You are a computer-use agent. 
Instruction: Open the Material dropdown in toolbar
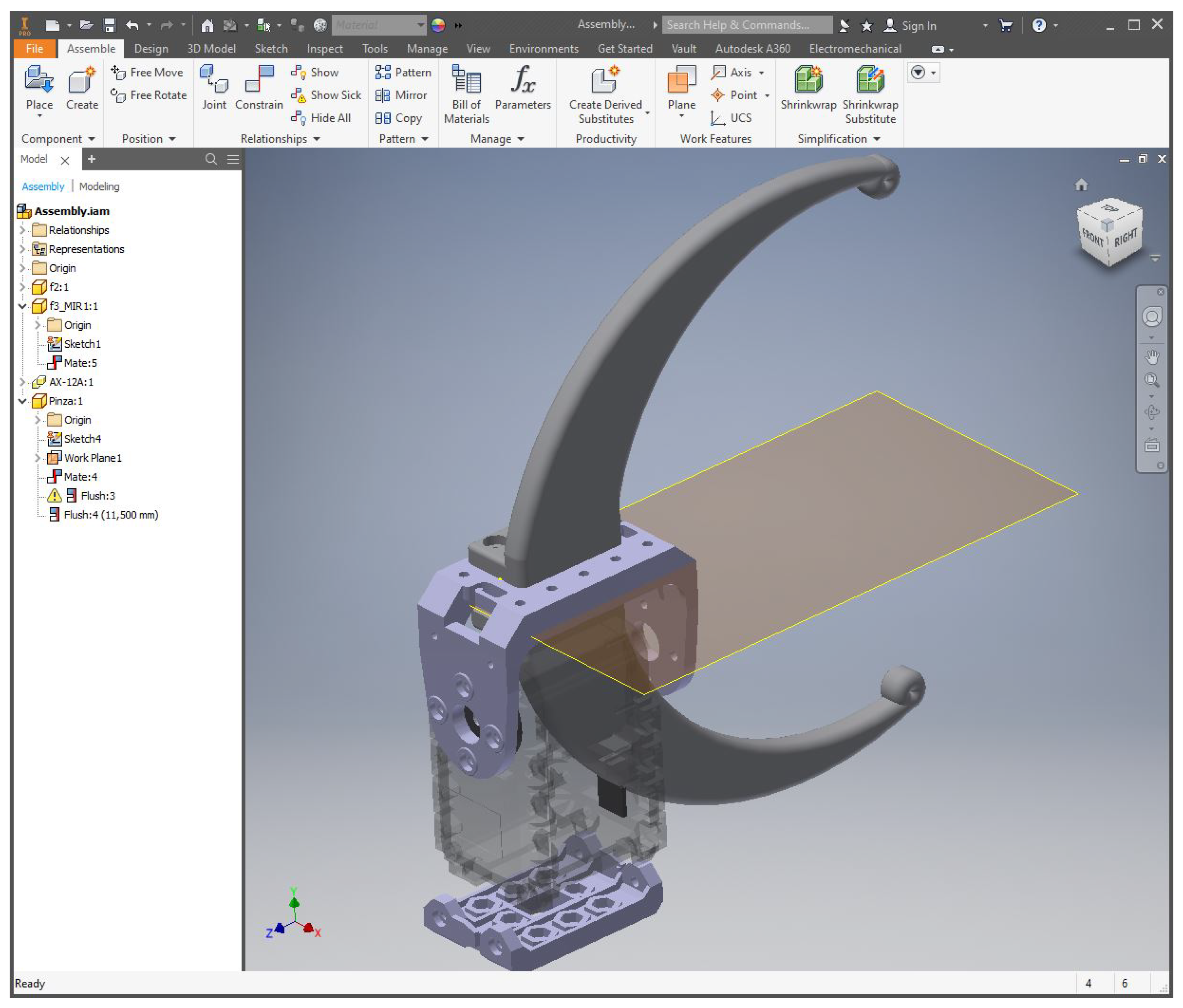(x=420, y=25)
